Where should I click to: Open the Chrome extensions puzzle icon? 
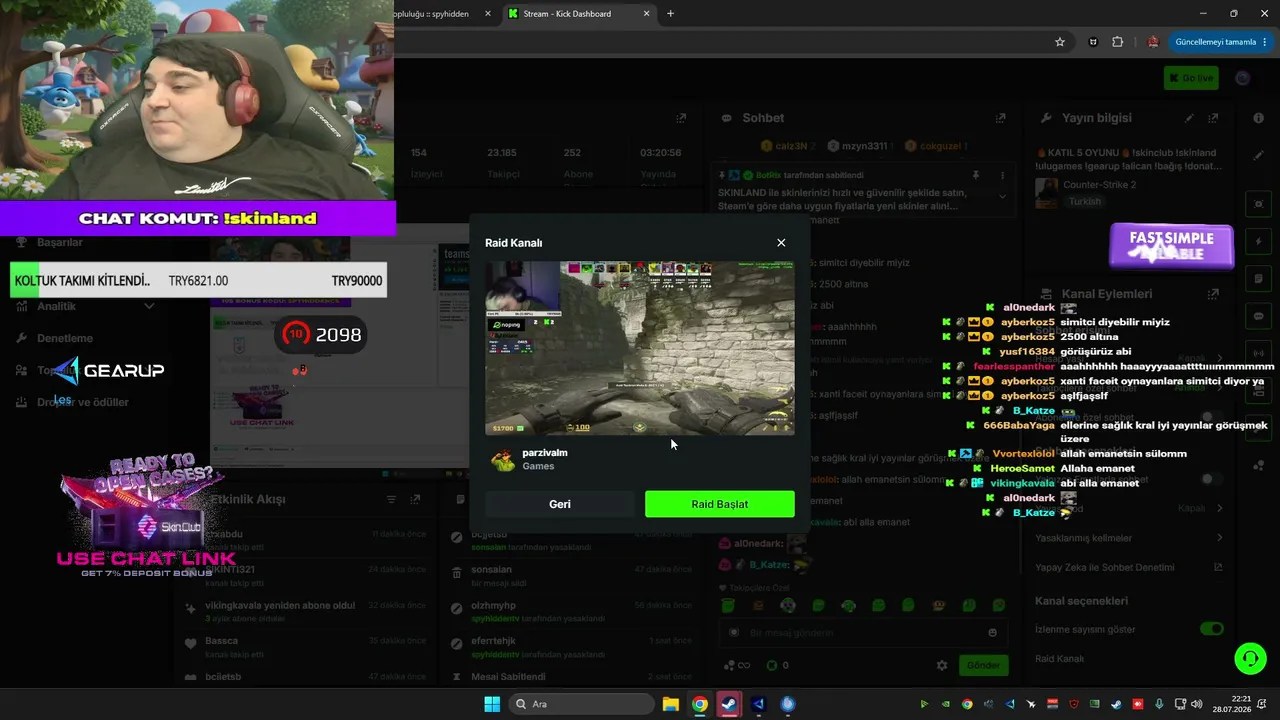(x=1118, y=42)
